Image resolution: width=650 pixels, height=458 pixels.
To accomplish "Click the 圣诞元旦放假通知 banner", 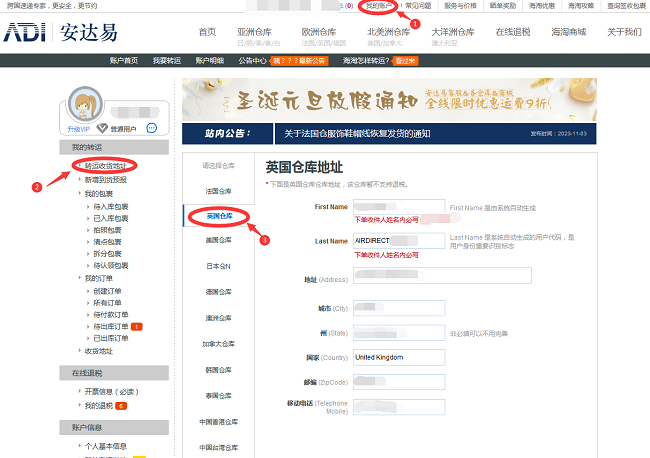I will click(411, 100).
